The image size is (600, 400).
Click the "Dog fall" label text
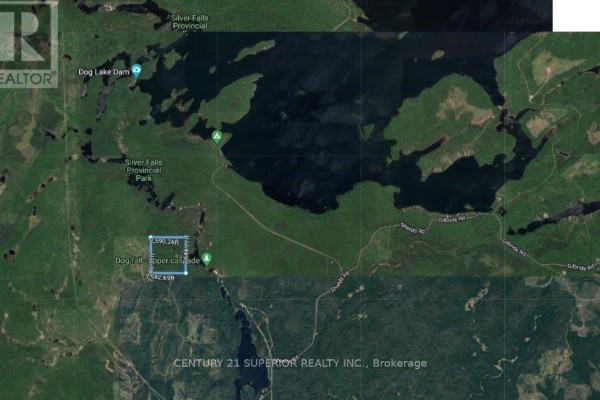(129, 261)
